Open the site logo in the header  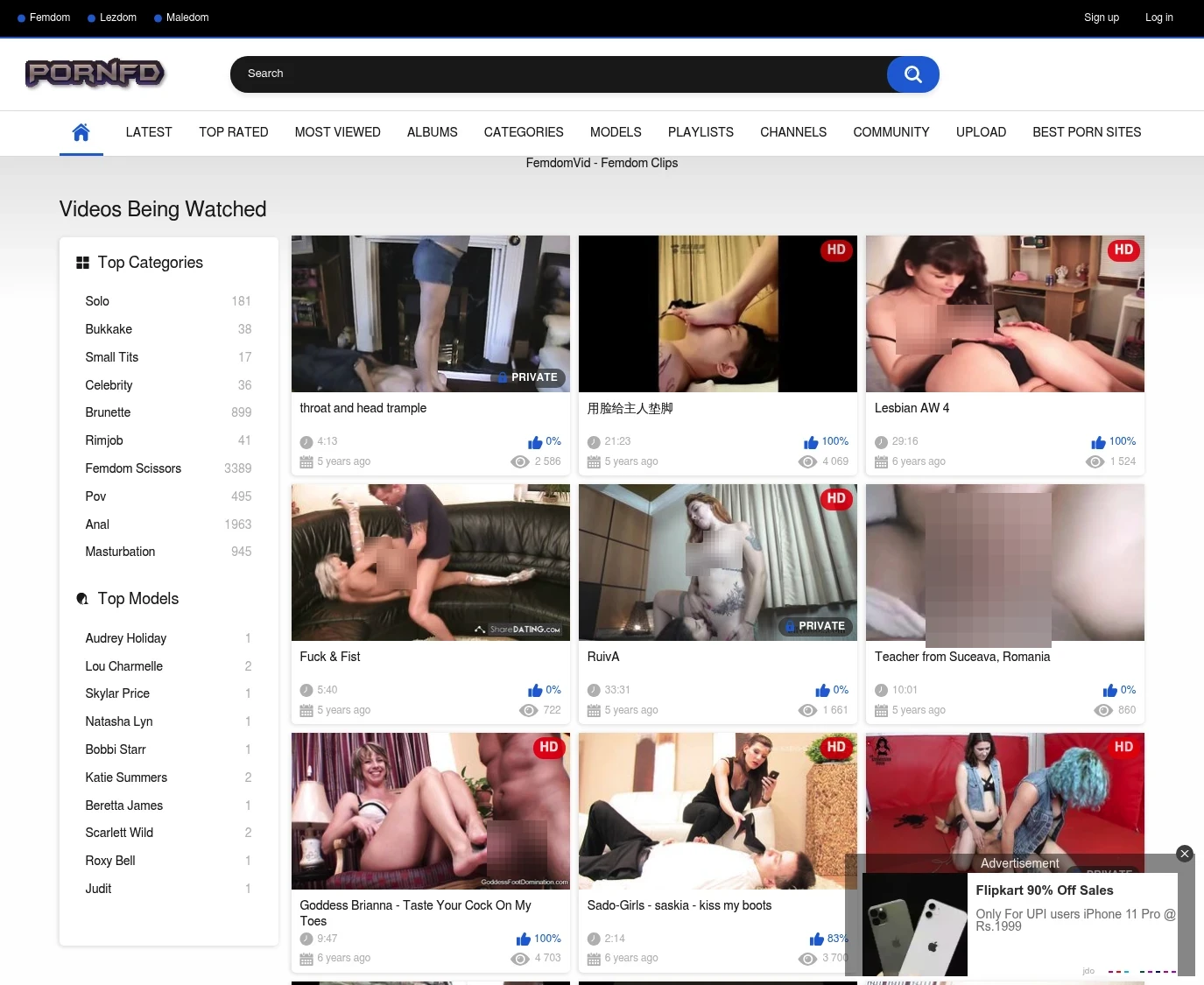95,74
